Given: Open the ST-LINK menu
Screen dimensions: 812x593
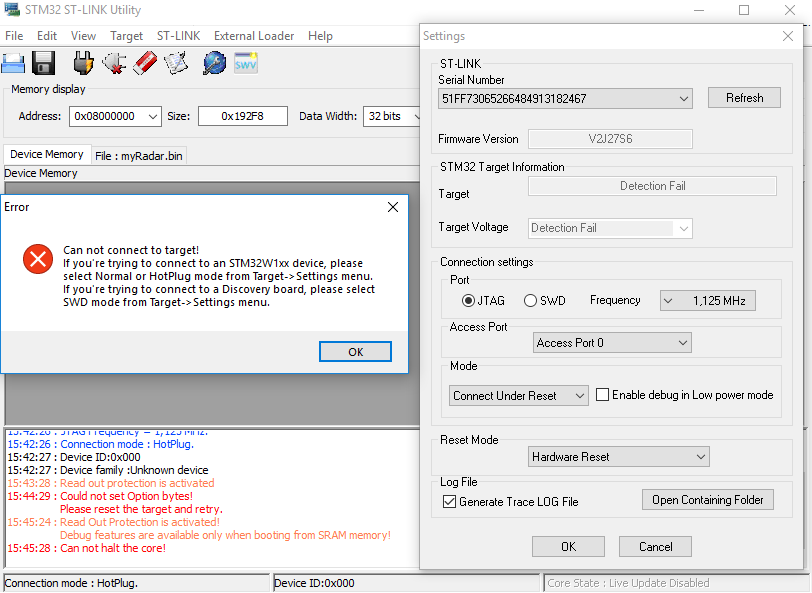Looking at the screenshot, I should coord(178,36).
